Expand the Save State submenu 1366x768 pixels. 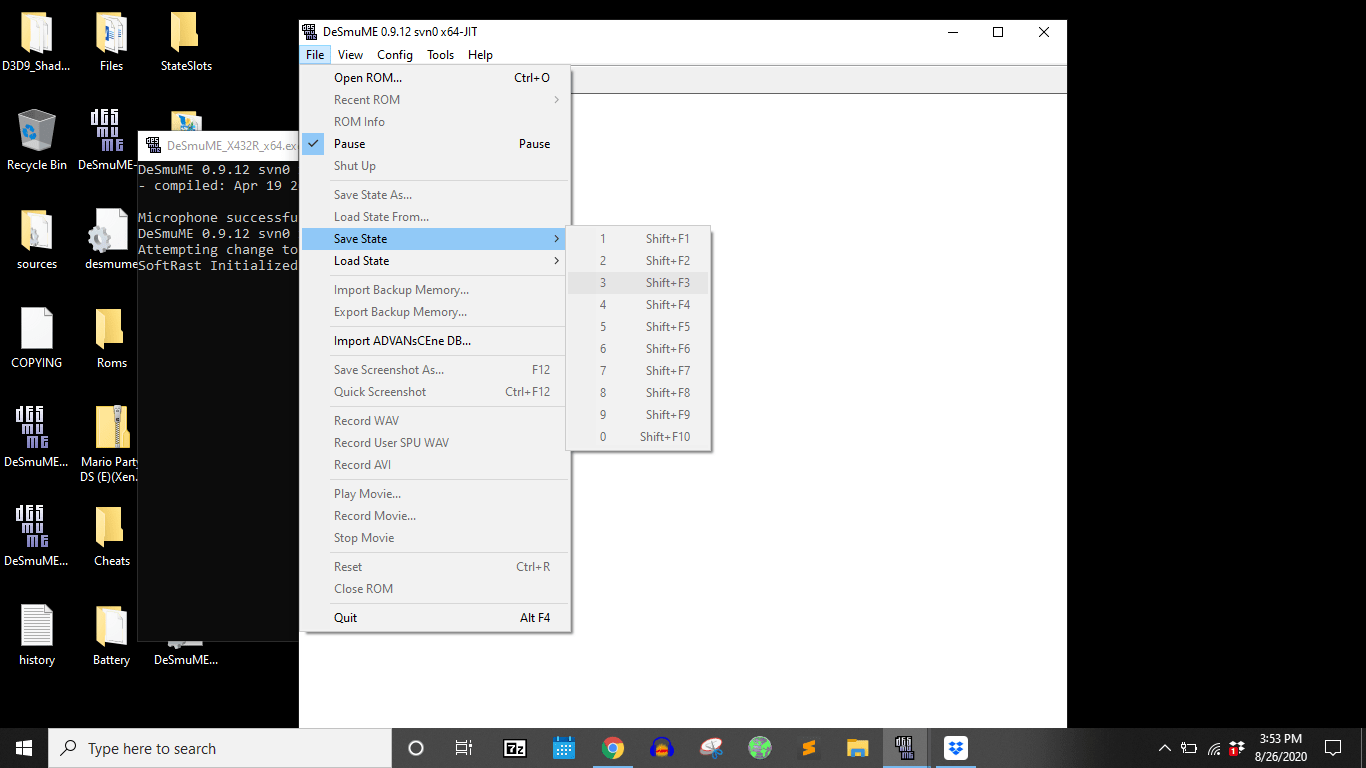(x=436, y=239)
